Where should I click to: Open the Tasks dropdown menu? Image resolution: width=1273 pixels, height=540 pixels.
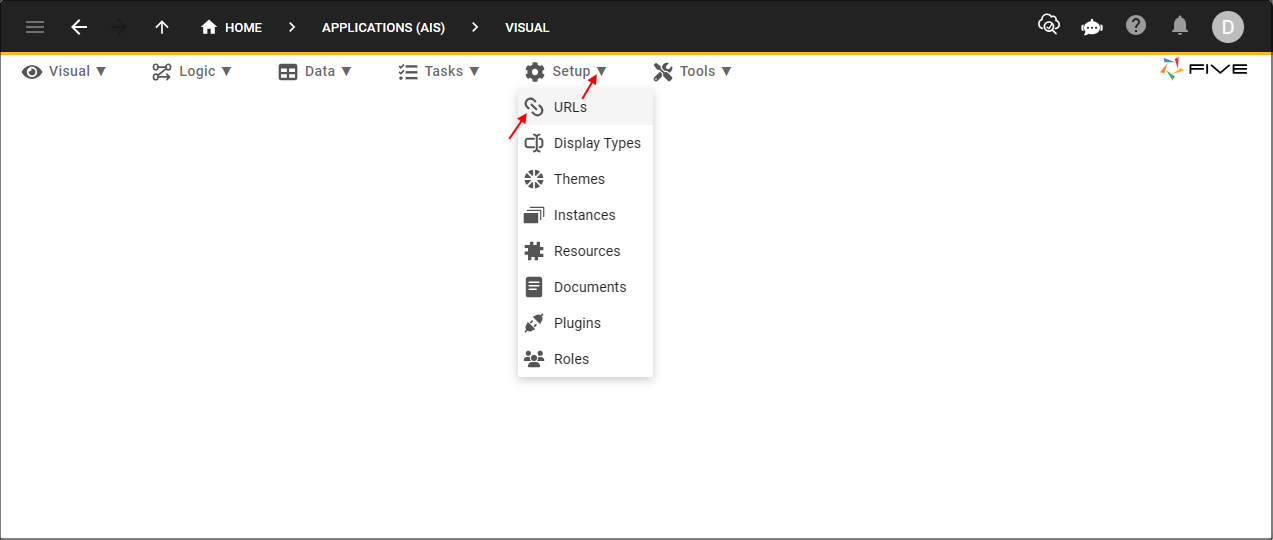pyautogui.click(x=439, y=71)
